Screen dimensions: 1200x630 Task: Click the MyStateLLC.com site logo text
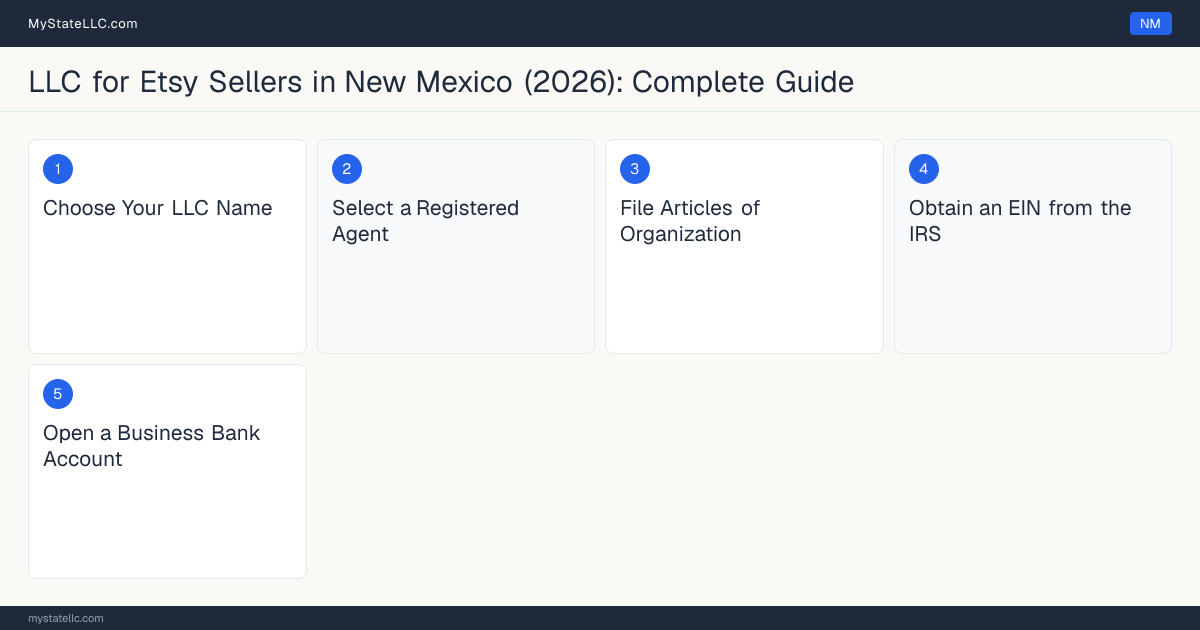(83, 23)
